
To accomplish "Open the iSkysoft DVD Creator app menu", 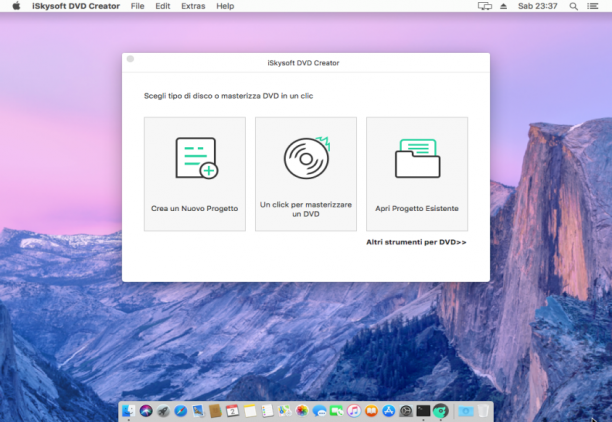I will (76, 6).
